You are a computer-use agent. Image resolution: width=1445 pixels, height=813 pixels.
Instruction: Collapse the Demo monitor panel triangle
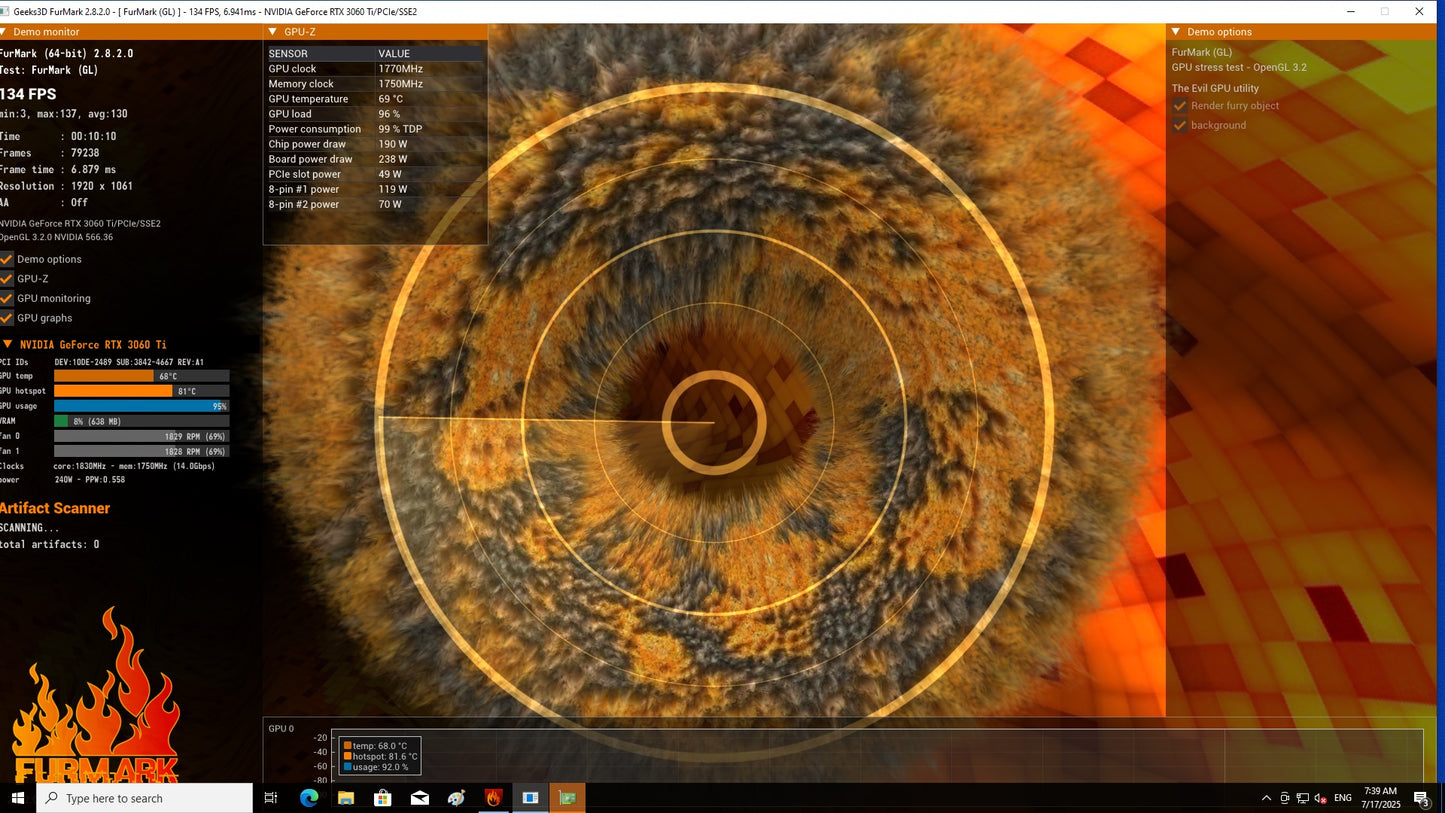pos(4,32)
